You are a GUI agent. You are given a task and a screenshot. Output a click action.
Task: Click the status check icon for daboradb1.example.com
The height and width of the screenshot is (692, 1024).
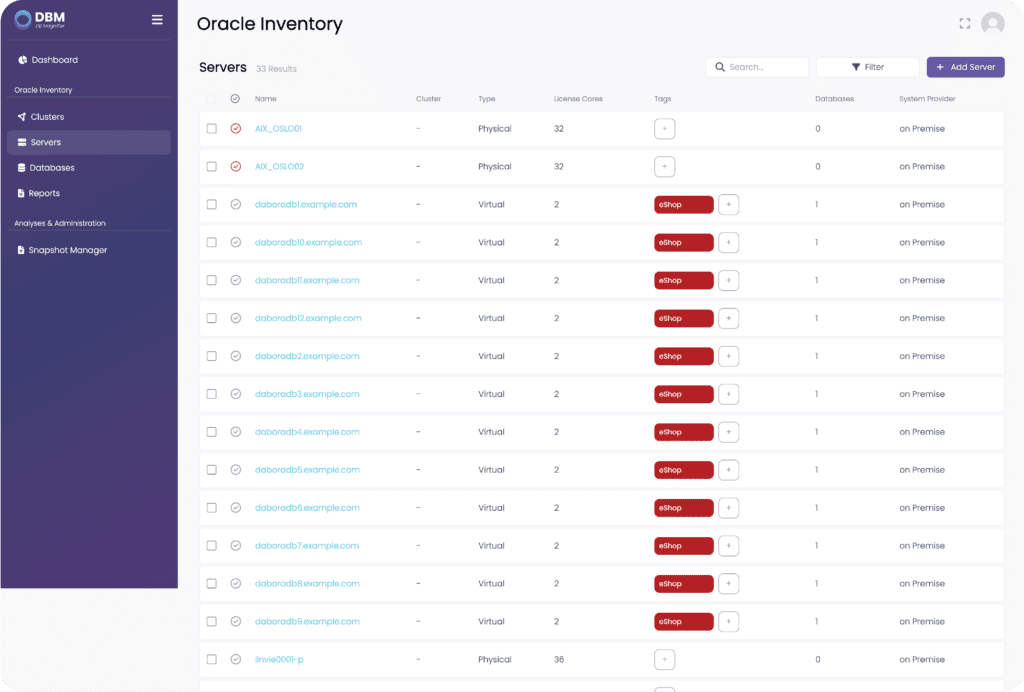[236, 205]
